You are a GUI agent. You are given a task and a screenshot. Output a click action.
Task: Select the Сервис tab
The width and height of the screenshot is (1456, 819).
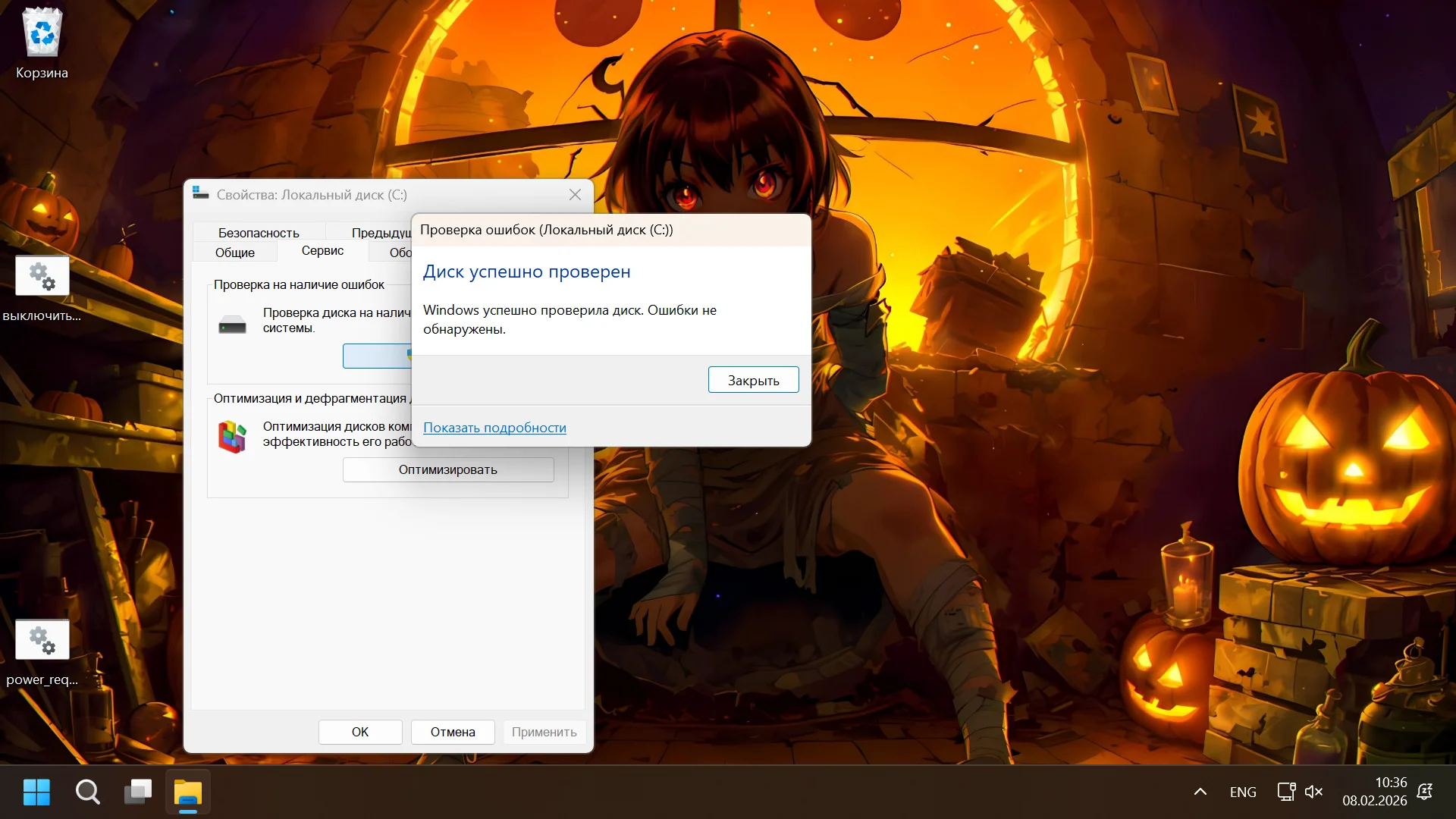(x=322, y=251)
